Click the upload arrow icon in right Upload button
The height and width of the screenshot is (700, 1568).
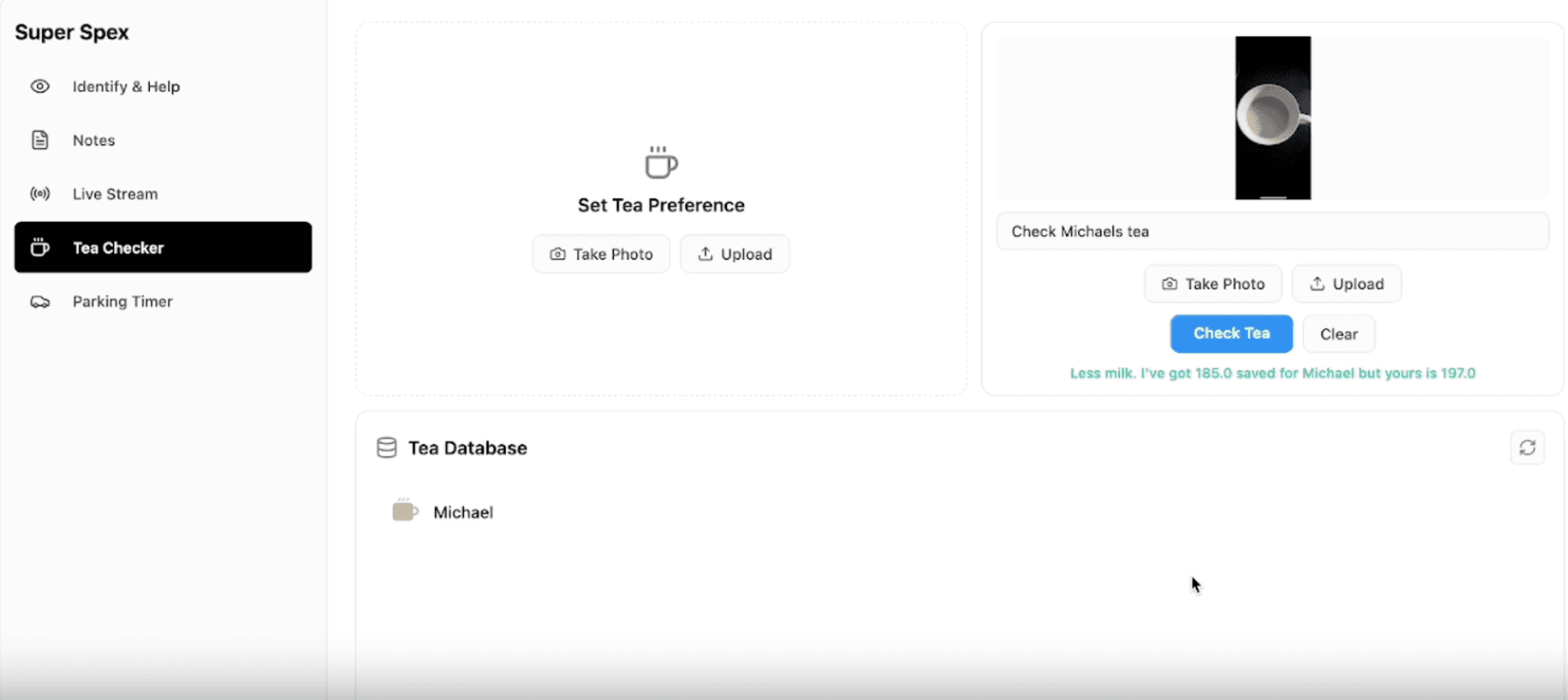[1318, 284]
